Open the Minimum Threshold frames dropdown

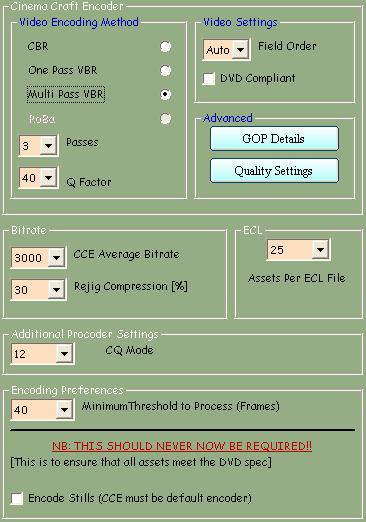[x=65, y=410]
